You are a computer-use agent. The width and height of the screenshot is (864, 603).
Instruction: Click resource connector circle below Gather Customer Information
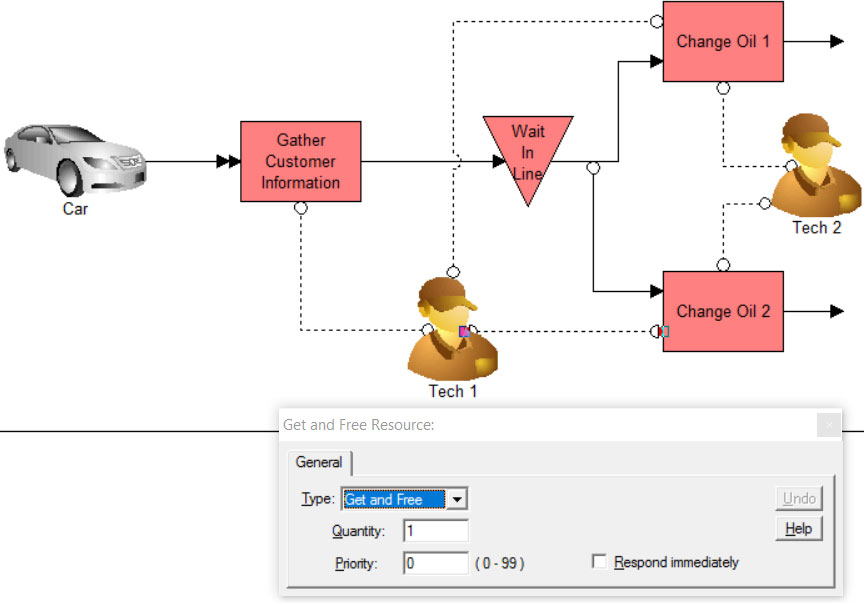click(301, 208)
